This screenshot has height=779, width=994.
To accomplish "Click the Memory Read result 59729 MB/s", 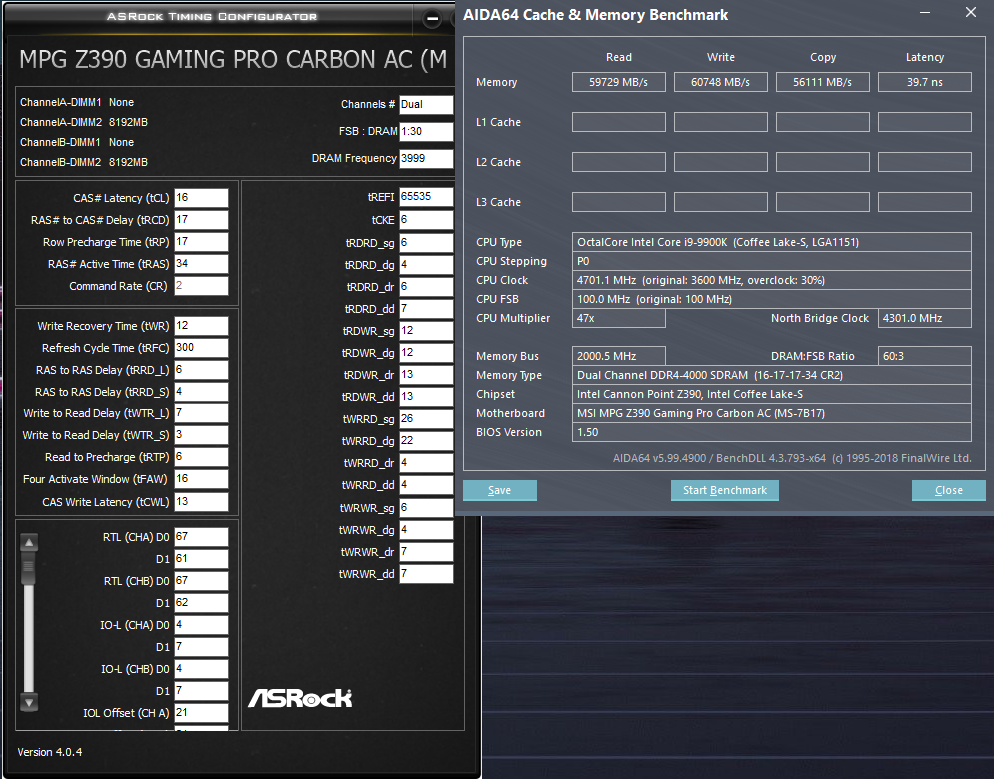I will (619, 82).
